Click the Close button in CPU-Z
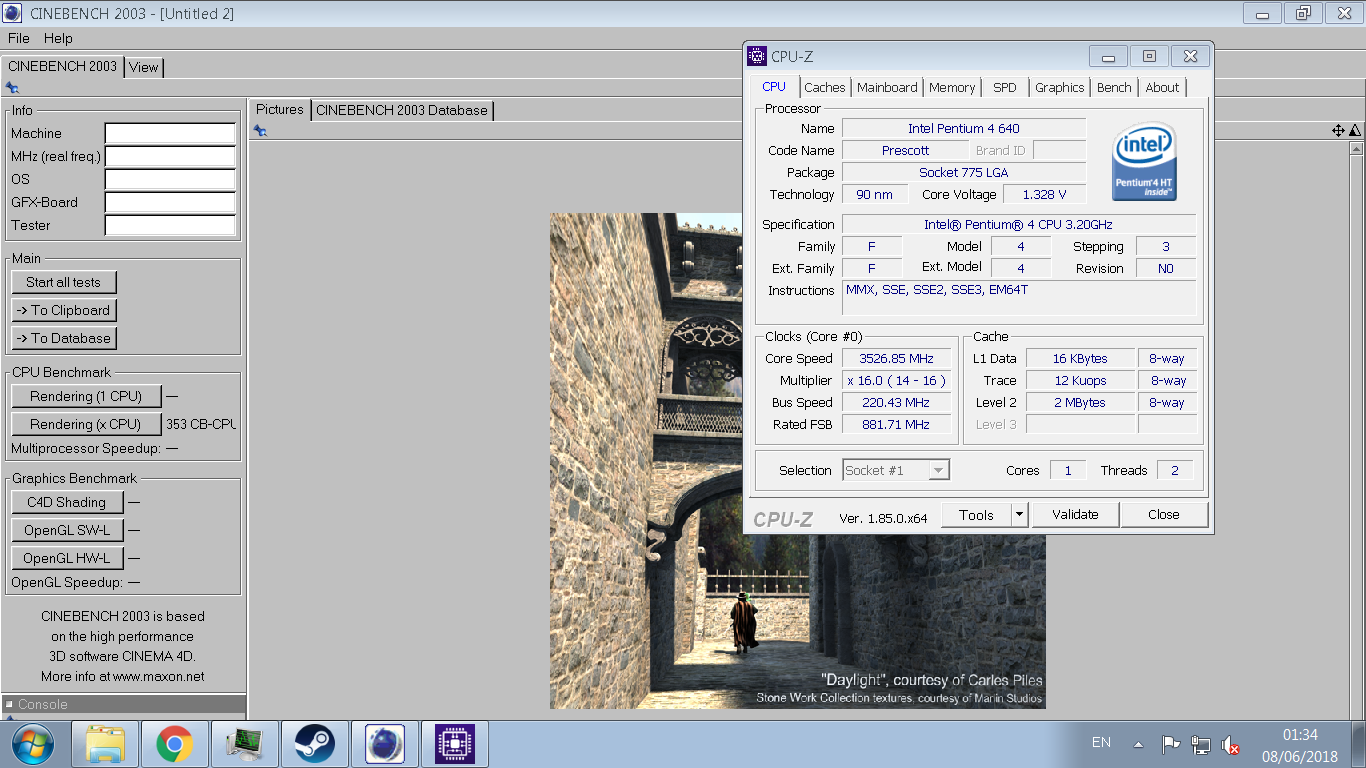The width and height of the screenshot is (1366, 768). click(1164, 515)
